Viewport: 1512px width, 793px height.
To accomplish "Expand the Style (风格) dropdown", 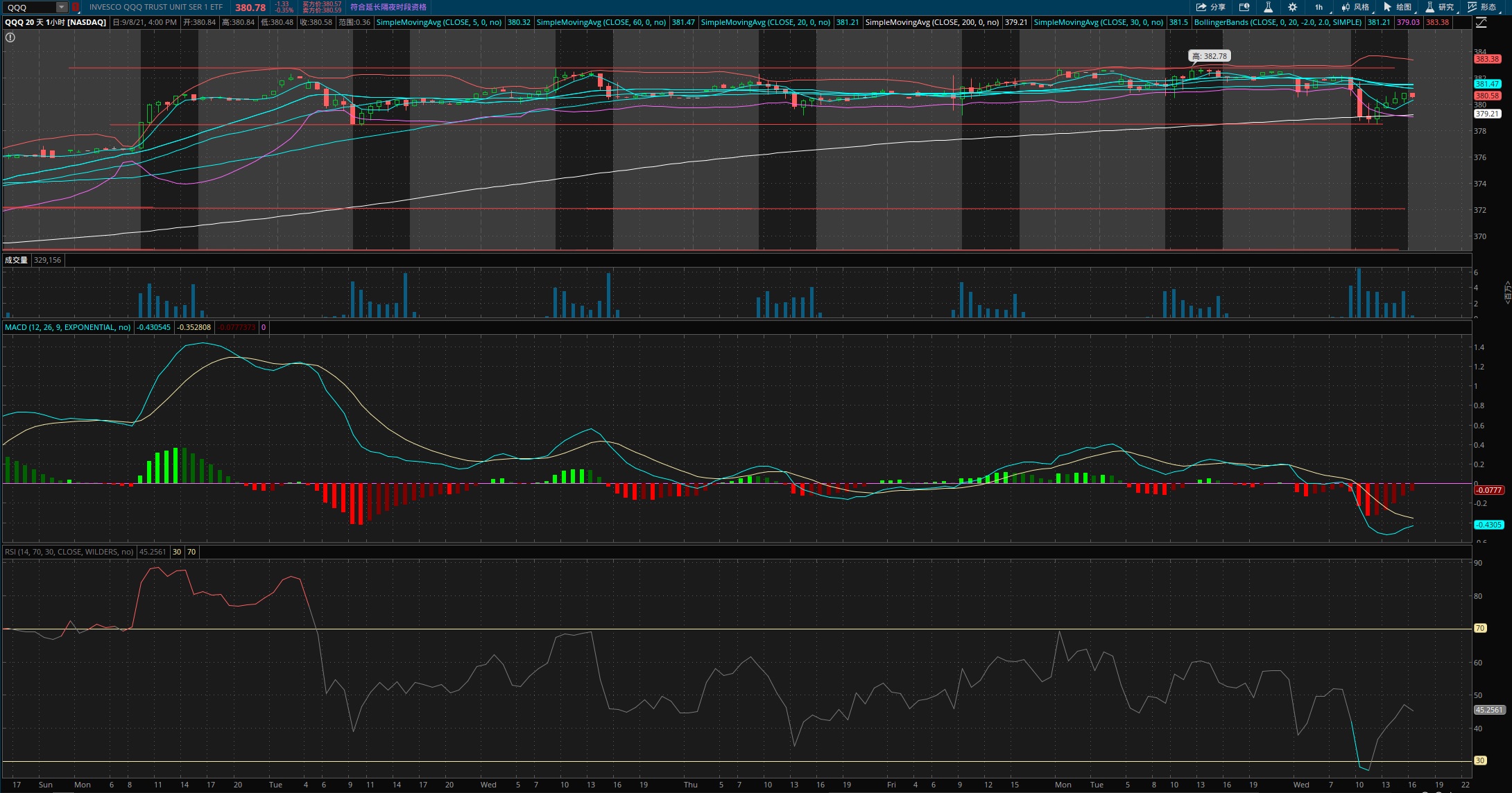I will [1355, 7].
